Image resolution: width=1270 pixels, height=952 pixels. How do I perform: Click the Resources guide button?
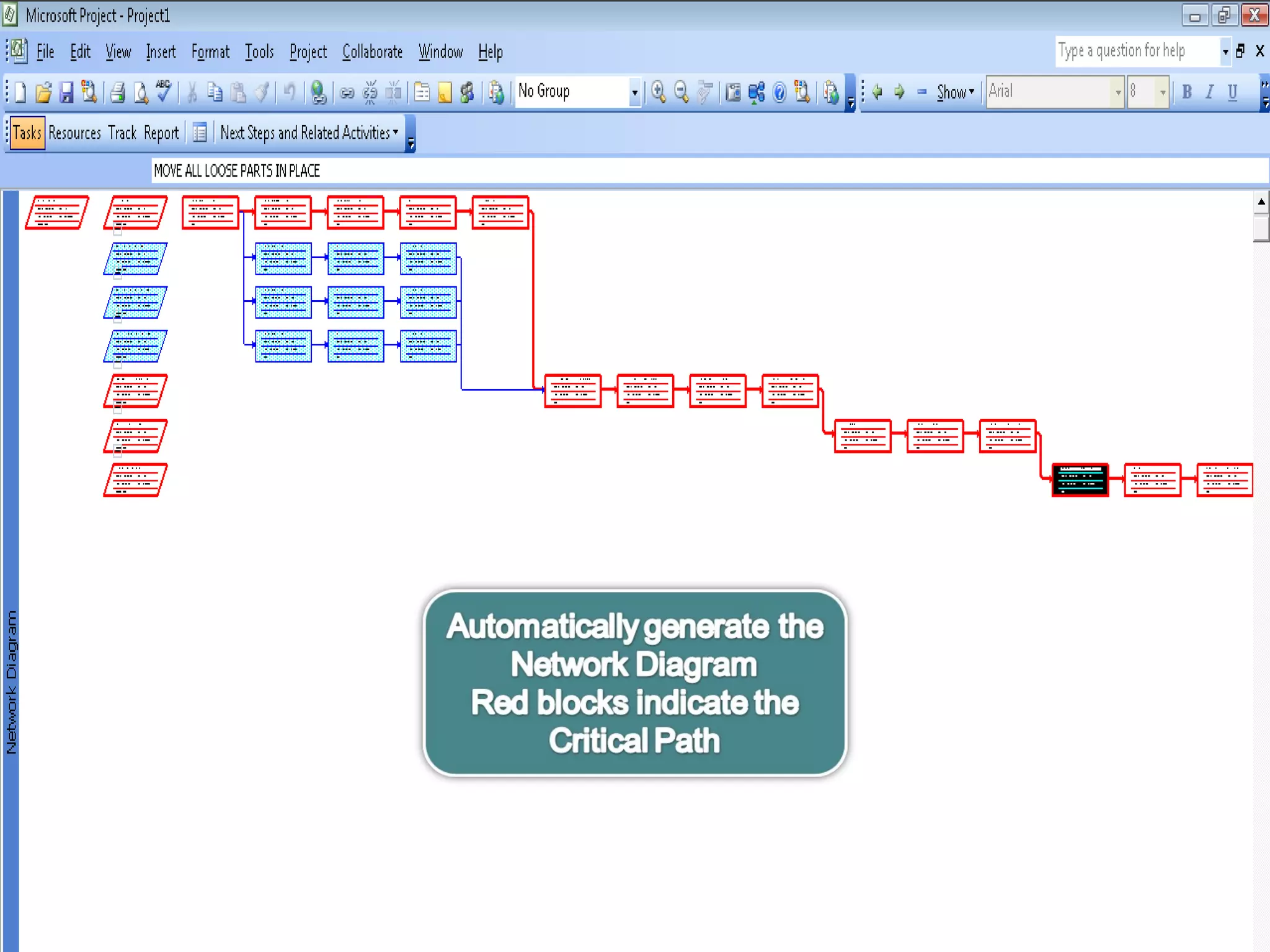(x=74, y=133)
